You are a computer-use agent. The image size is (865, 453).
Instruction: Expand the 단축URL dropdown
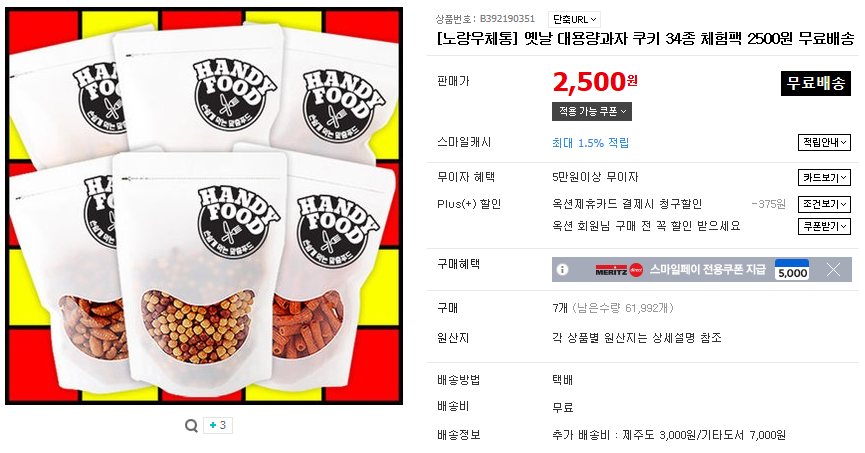pos(574,19)
